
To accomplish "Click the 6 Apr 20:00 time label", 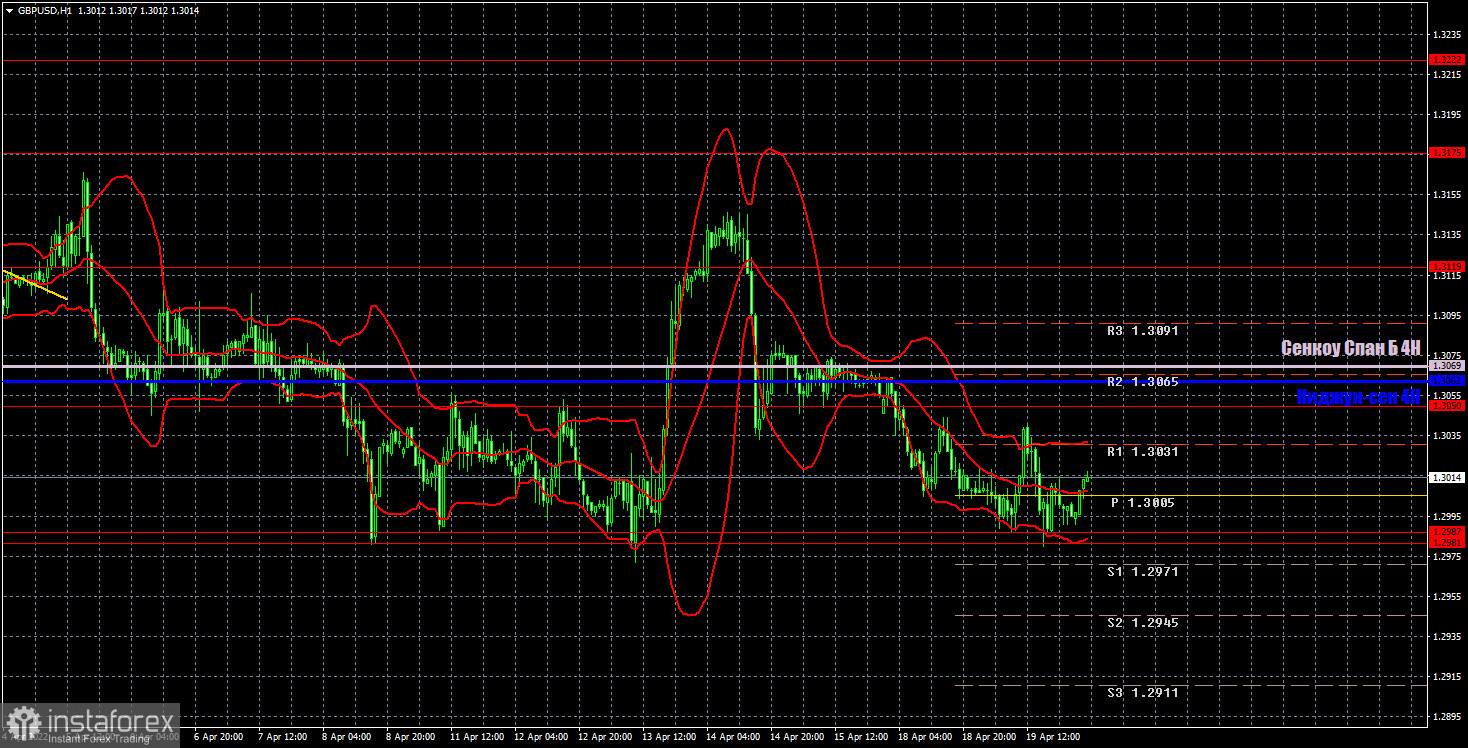I will pyautogui.click(x=217, y=736).
